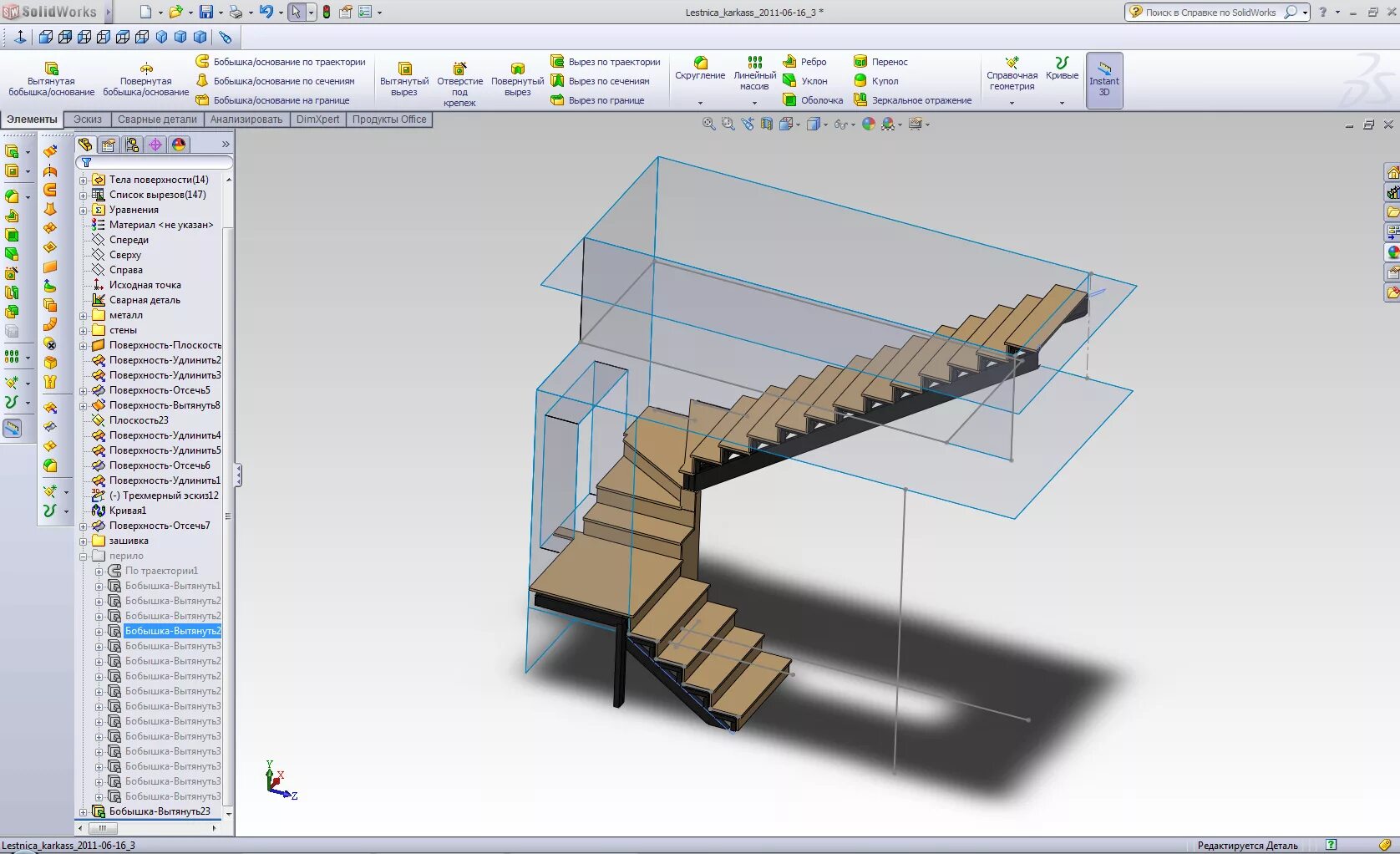Select Исходная точка origin item

tap(136, 285)
